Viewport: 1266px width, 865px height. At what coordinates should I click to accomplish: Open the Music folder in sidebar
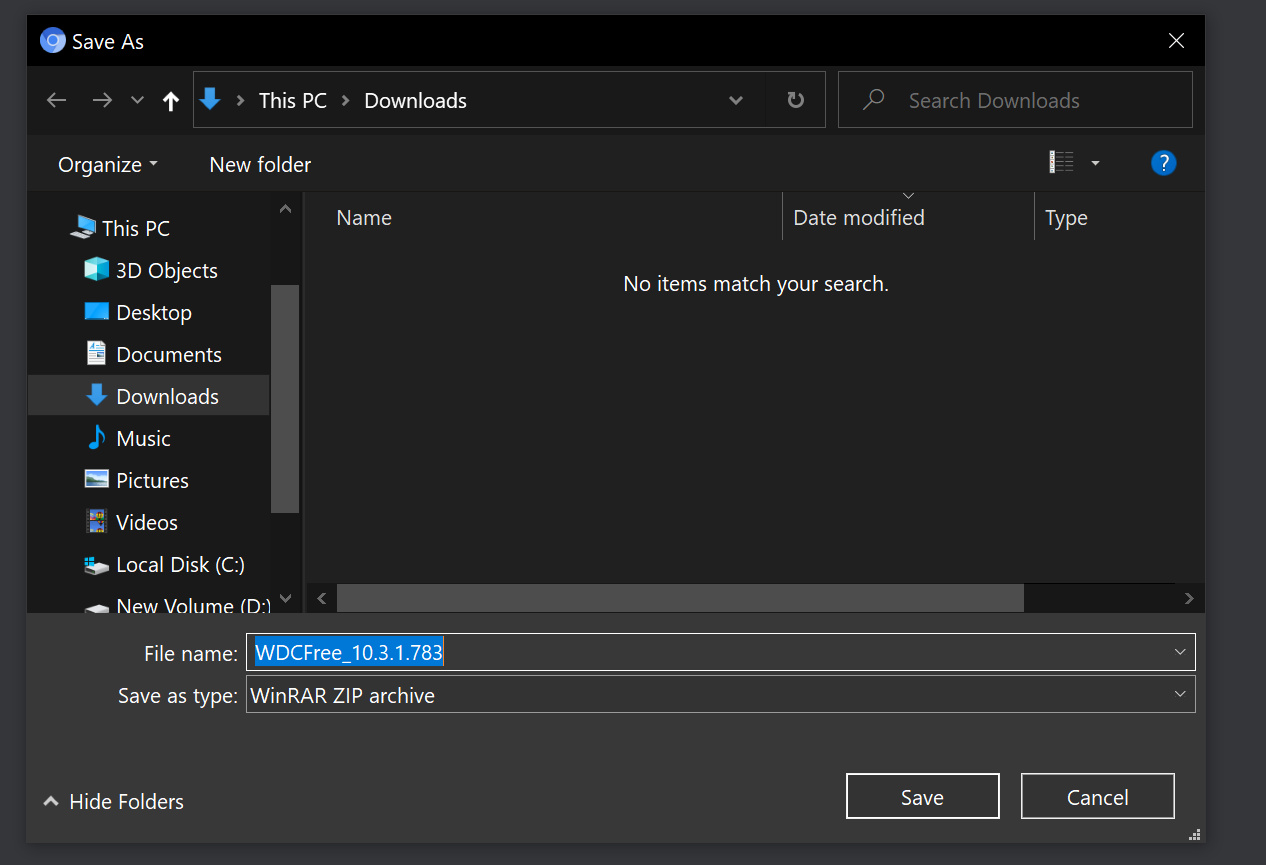tap(143, 438)
